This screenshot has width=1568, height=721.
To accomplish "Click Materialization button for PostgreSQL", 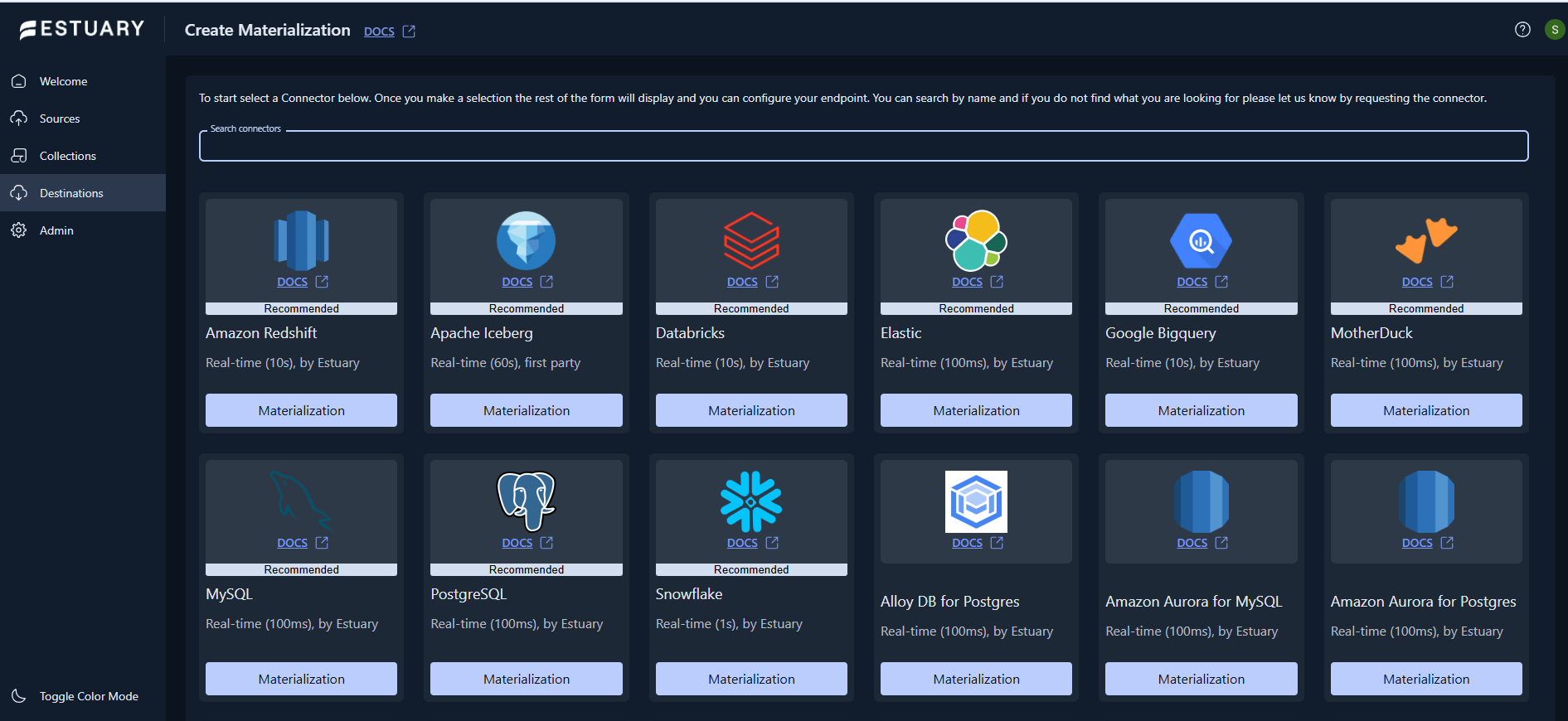I will (x=526, y=679).
